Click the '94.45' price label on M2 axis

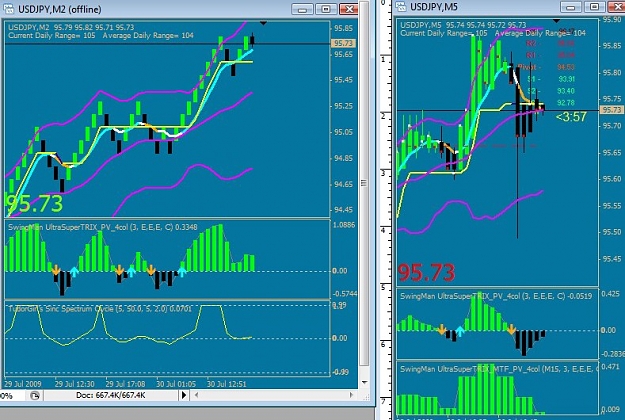[x=343, y=210]
